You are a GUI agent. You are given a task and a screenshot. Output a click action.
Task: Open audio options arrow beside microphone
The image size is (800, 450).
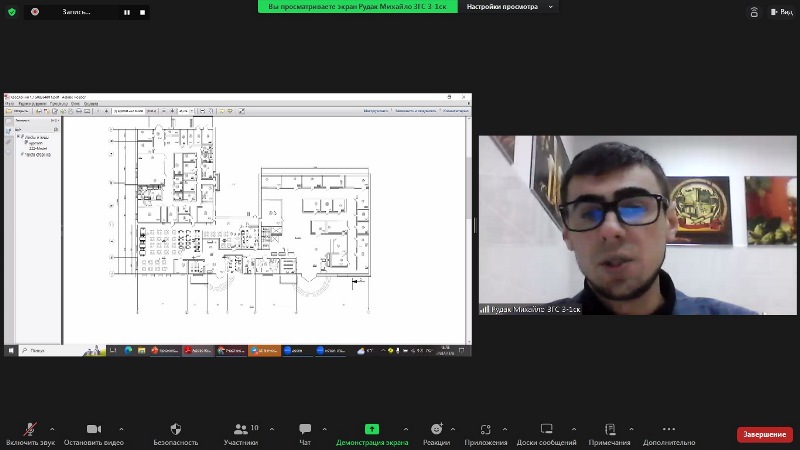point(52,429)
